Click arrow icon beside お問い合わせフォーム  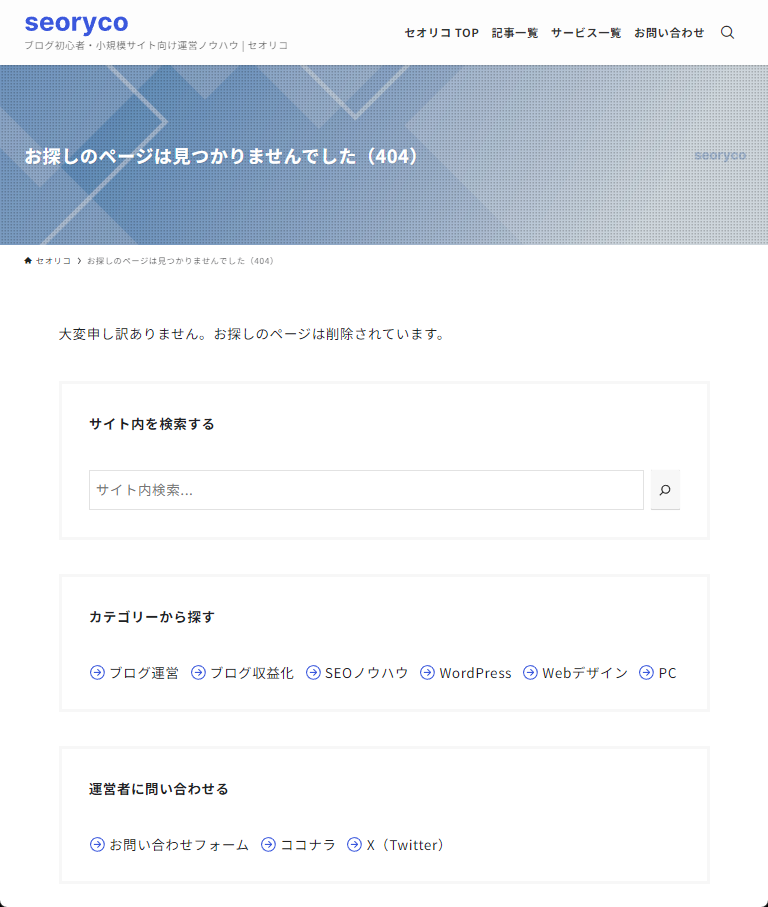pos(97,845)
